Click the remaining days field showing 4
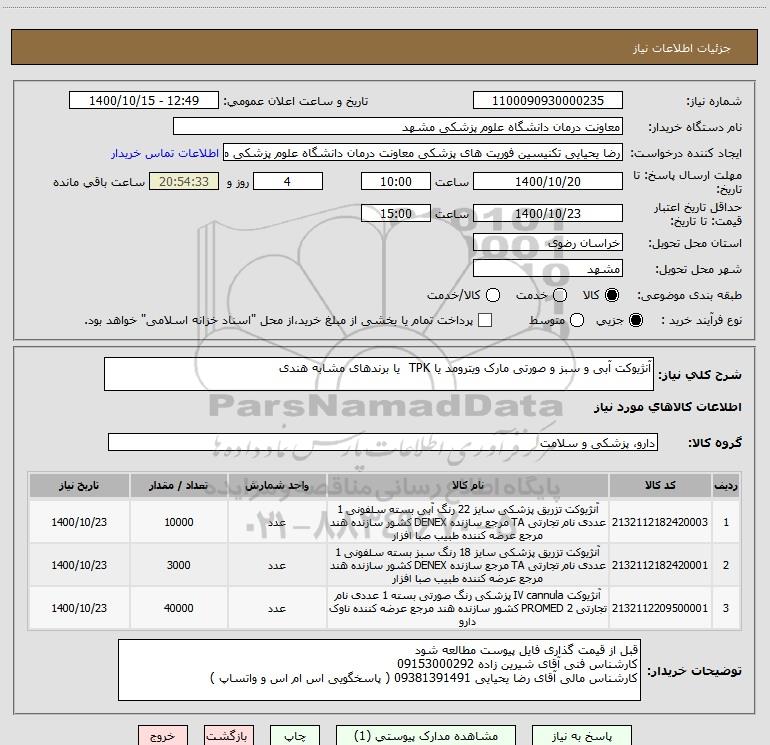 click(288, 182)
